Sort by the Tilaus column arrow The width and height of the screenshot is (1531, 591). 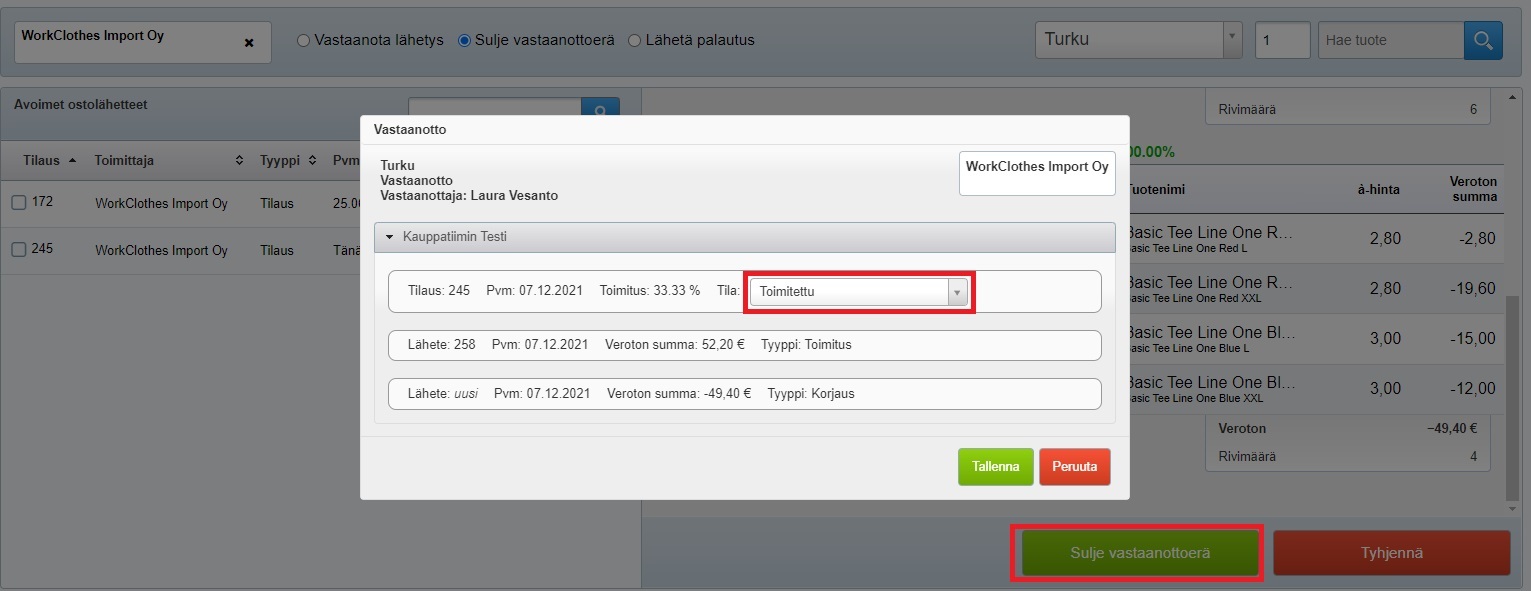click(x=72, y=161)
